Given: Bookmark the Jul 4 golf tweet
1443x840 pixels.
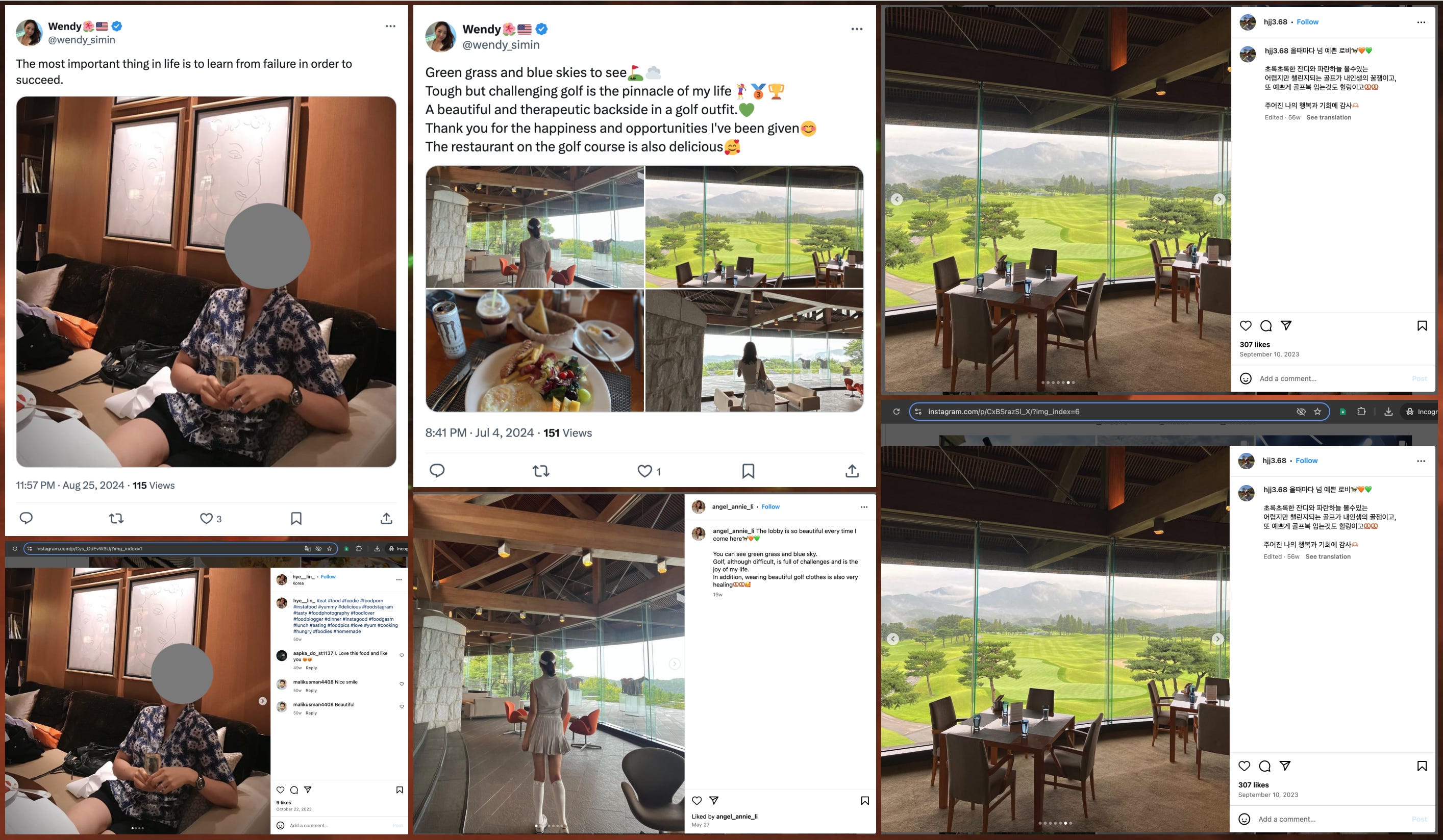Looking at the screenshot, I should (748, 471).
